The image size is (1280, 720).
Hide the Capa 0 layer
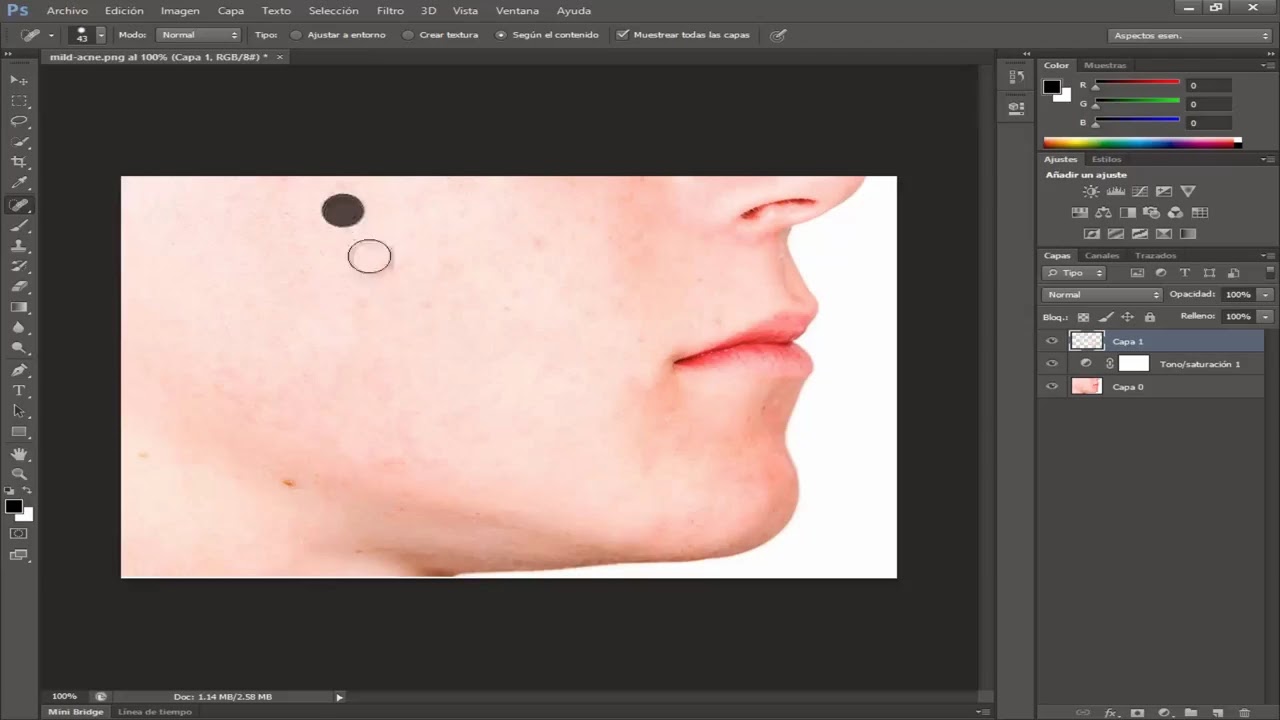[1051, 386]
